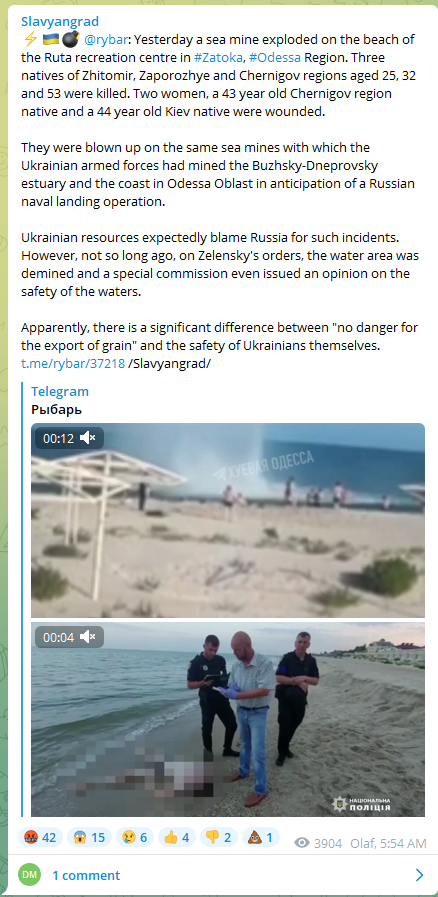Open the t.me/rybar/37218 link
Image resolution: width=438 pixels, height=897 pixels.
pos(73,363)
